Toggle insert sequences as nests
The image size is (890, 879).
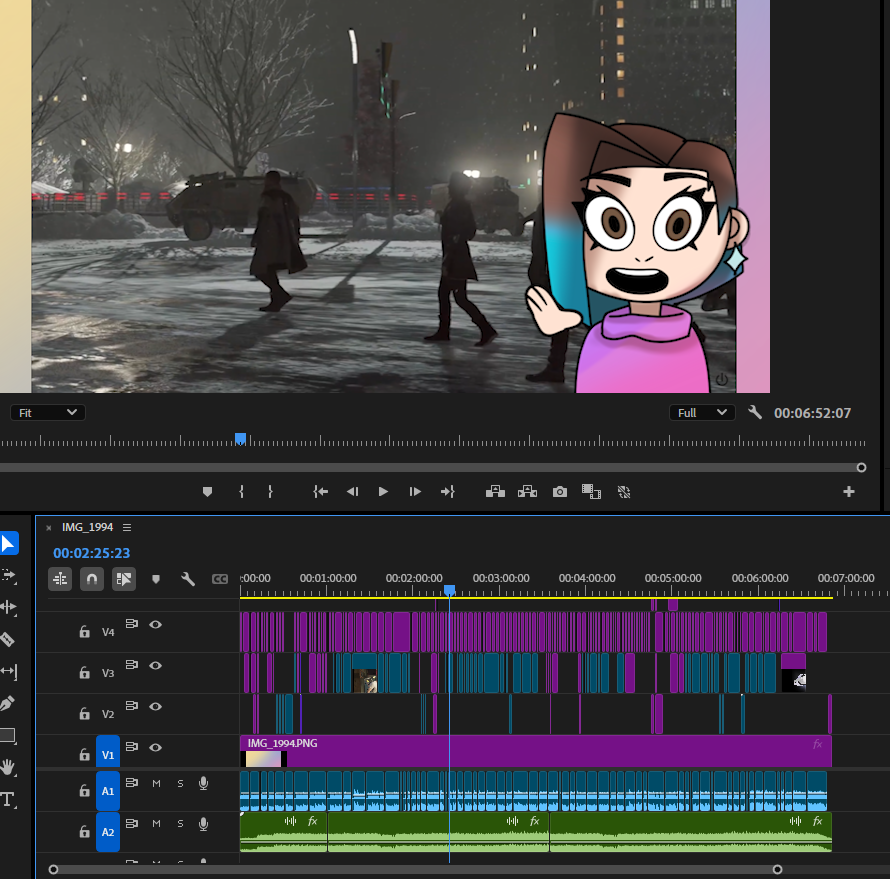coord(60,579)
